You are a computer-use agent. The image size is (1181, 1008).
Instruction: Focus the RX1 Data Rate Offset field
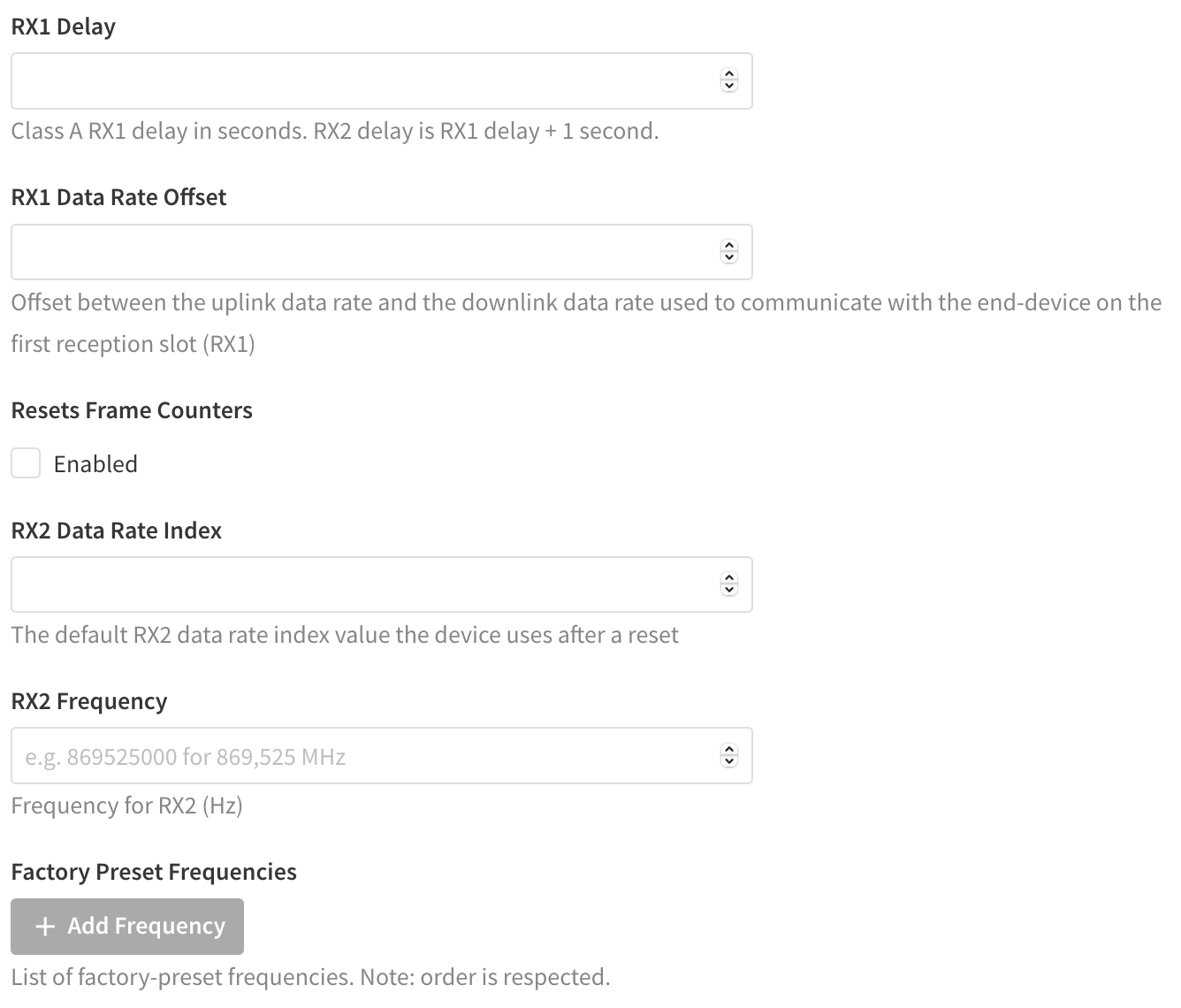pos(382,252)
